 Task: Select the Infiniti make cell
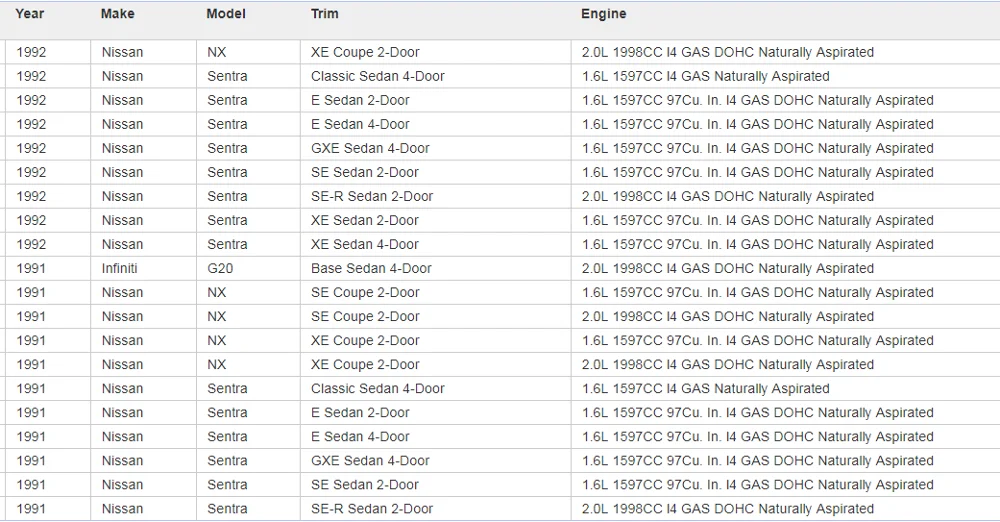120,268
